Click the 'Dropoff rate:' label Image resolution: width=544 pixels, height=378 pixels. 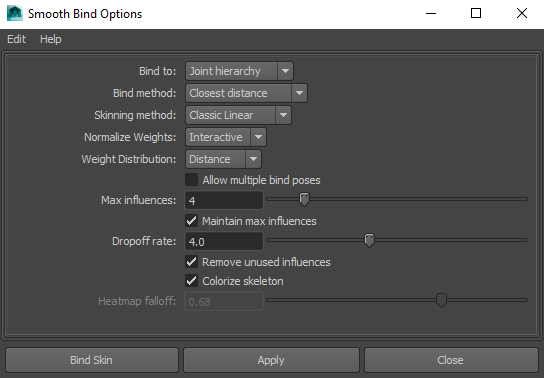[144, 241]
